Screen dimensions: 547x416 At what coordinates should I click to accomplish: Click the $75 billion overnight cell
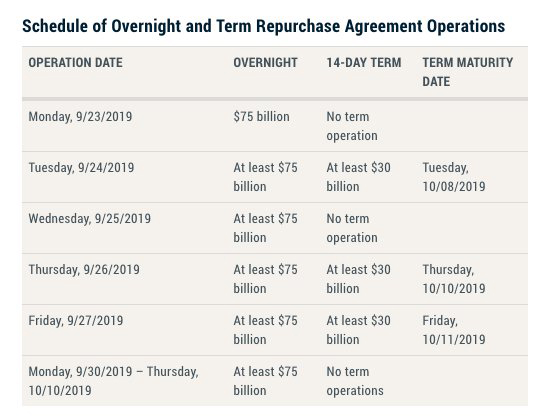[x=261, y=117]
